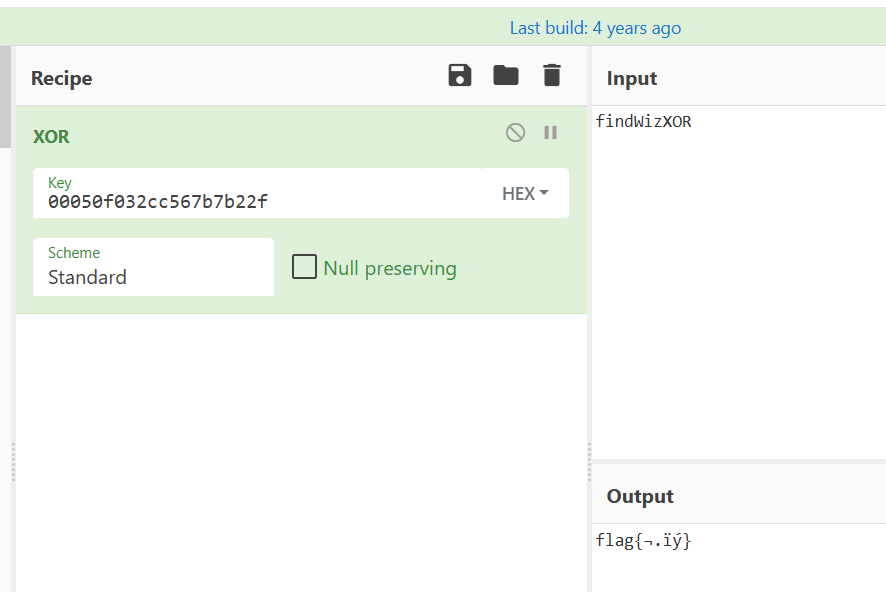The image size is (886, 592).
Task: Click into the Key input field
Action: tap(250, 201)
